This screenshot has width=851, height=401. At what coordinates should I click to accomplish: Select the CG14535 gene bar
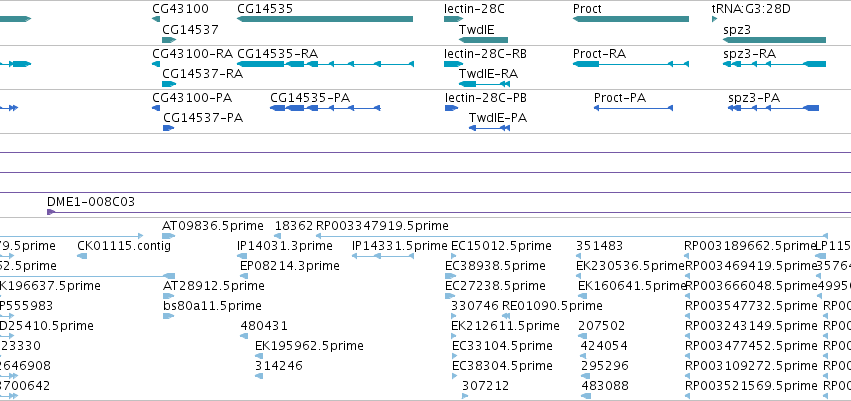pyautogui.click(x=325, y=19)
